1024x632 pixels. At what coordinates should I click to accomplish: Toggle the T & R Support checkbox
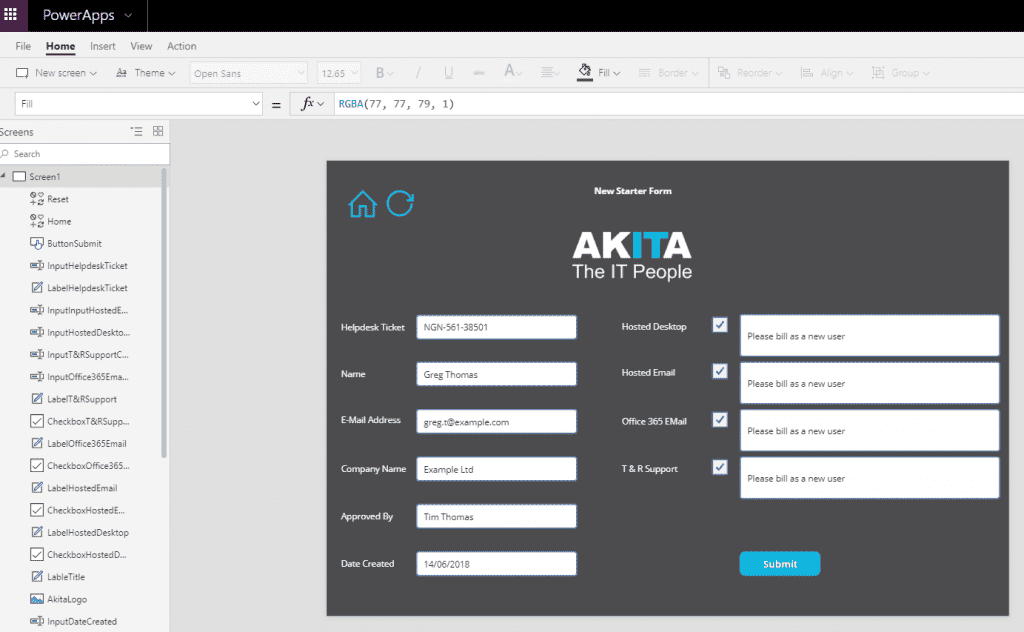720,467
